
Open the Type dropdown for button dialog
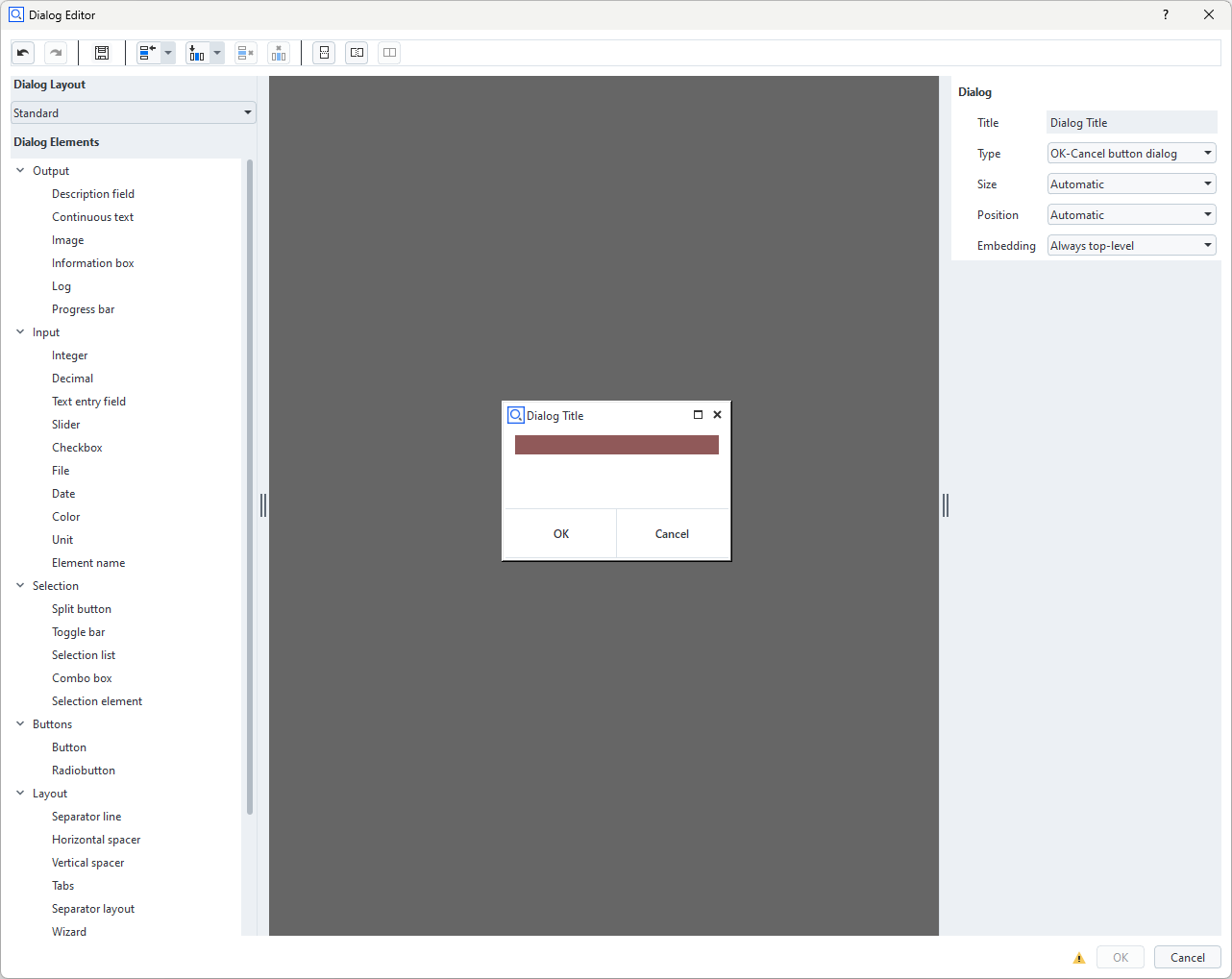pos(1131,154)
